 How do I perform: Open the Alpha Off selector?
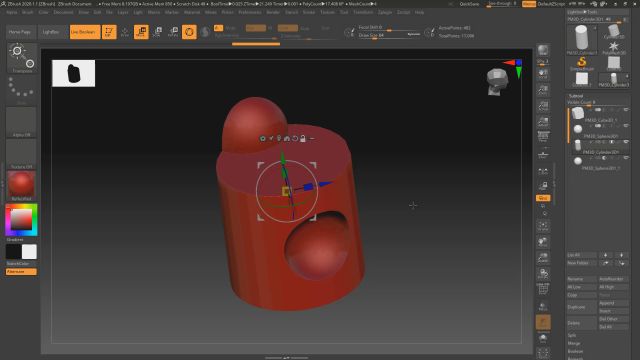(x=22, y=122)
